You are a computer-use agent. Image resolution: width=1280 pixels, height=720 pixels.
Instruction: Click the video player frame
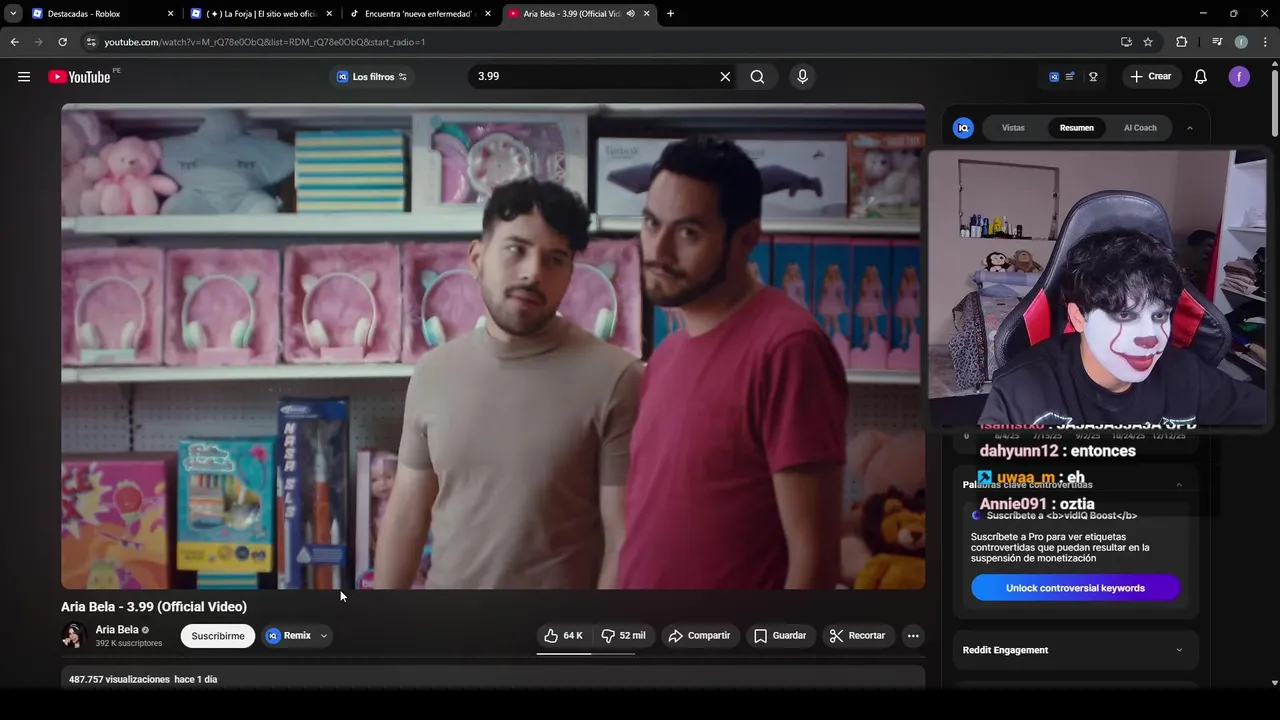point(493,347)
